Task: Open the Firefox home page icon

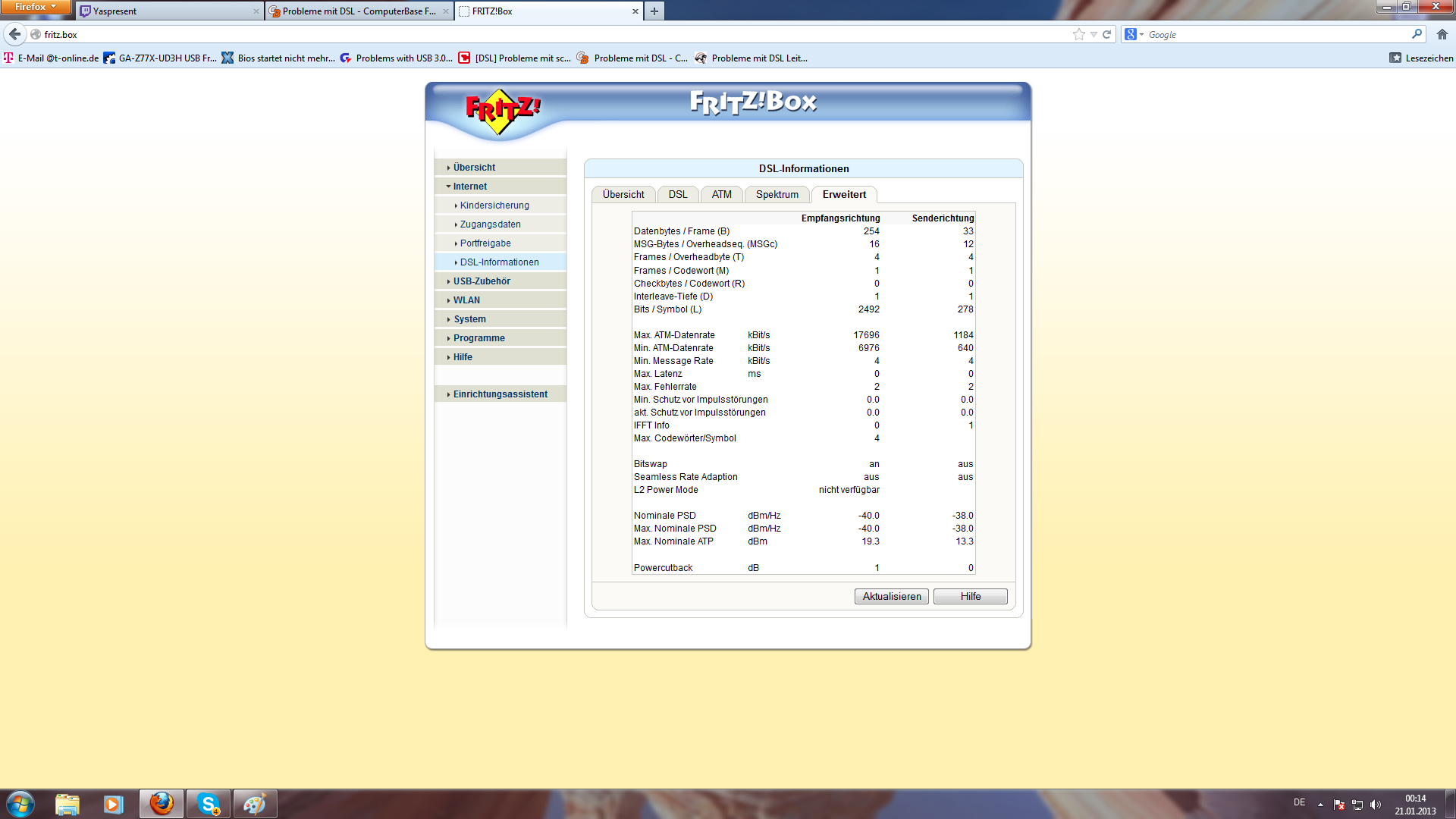Action: [1442, 34]
